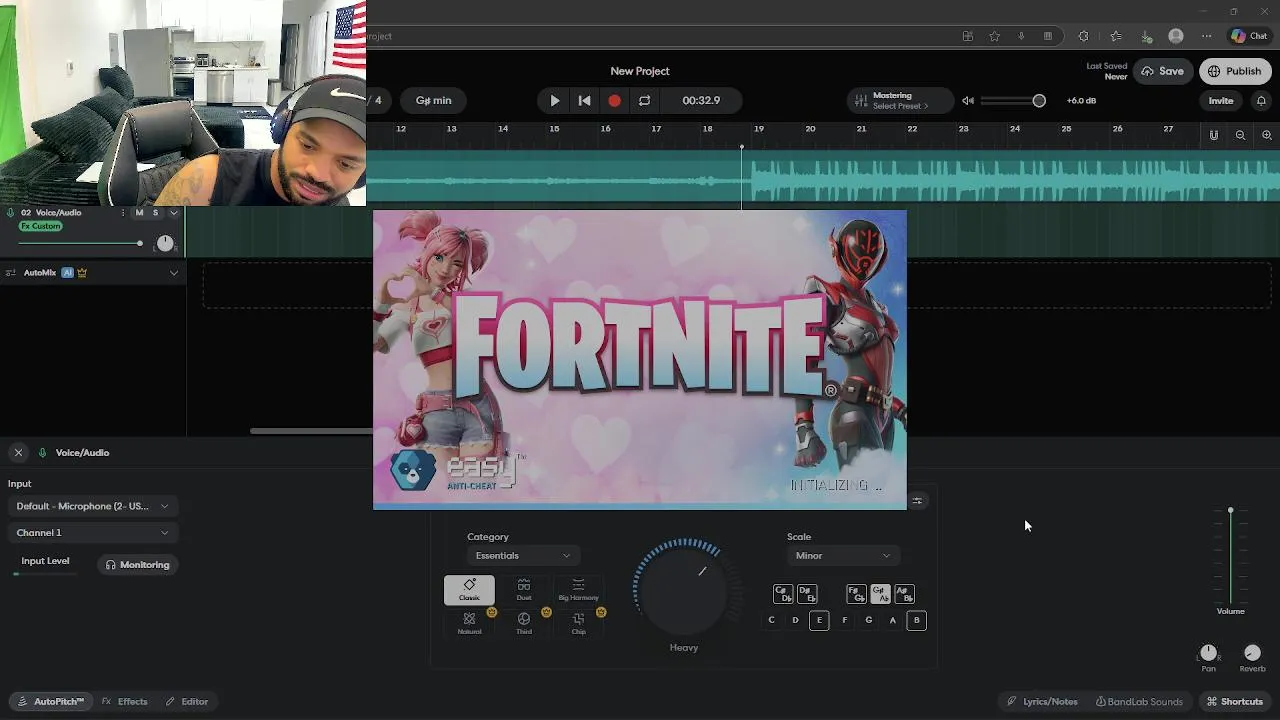Viewport: 1280px width, 720px height.
Task: Open the Scale Minor dropdown
Action: click(842, 556)
